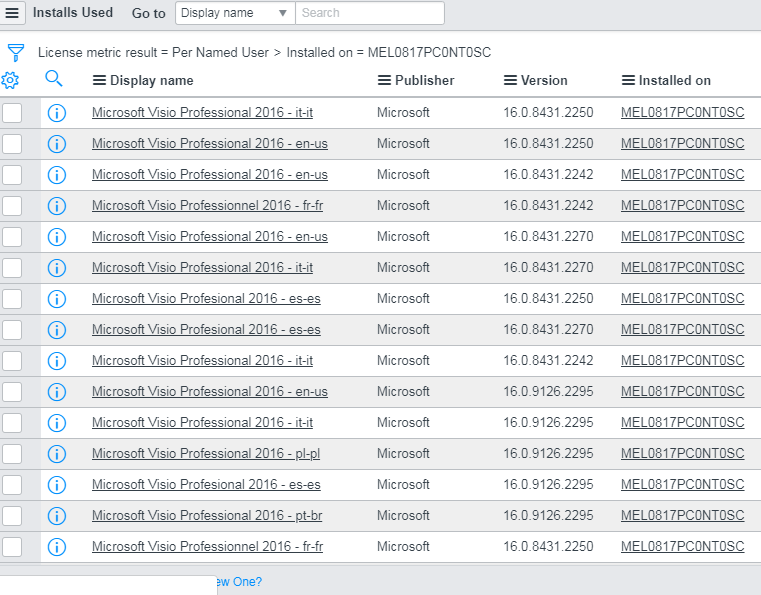Open Visio Professional 2016 it-it link, version 16.0.8431.2242

pyautogui.click(x=202, y=361)
